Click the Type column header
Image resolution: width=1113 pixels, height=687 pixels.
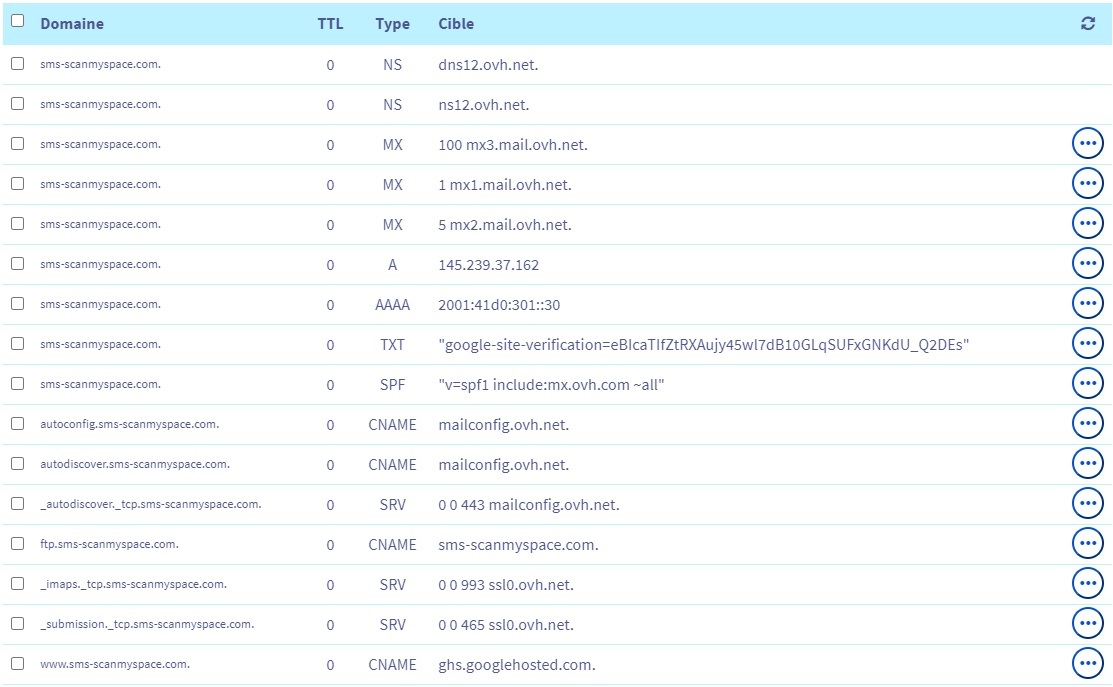(x=392, y=24)
